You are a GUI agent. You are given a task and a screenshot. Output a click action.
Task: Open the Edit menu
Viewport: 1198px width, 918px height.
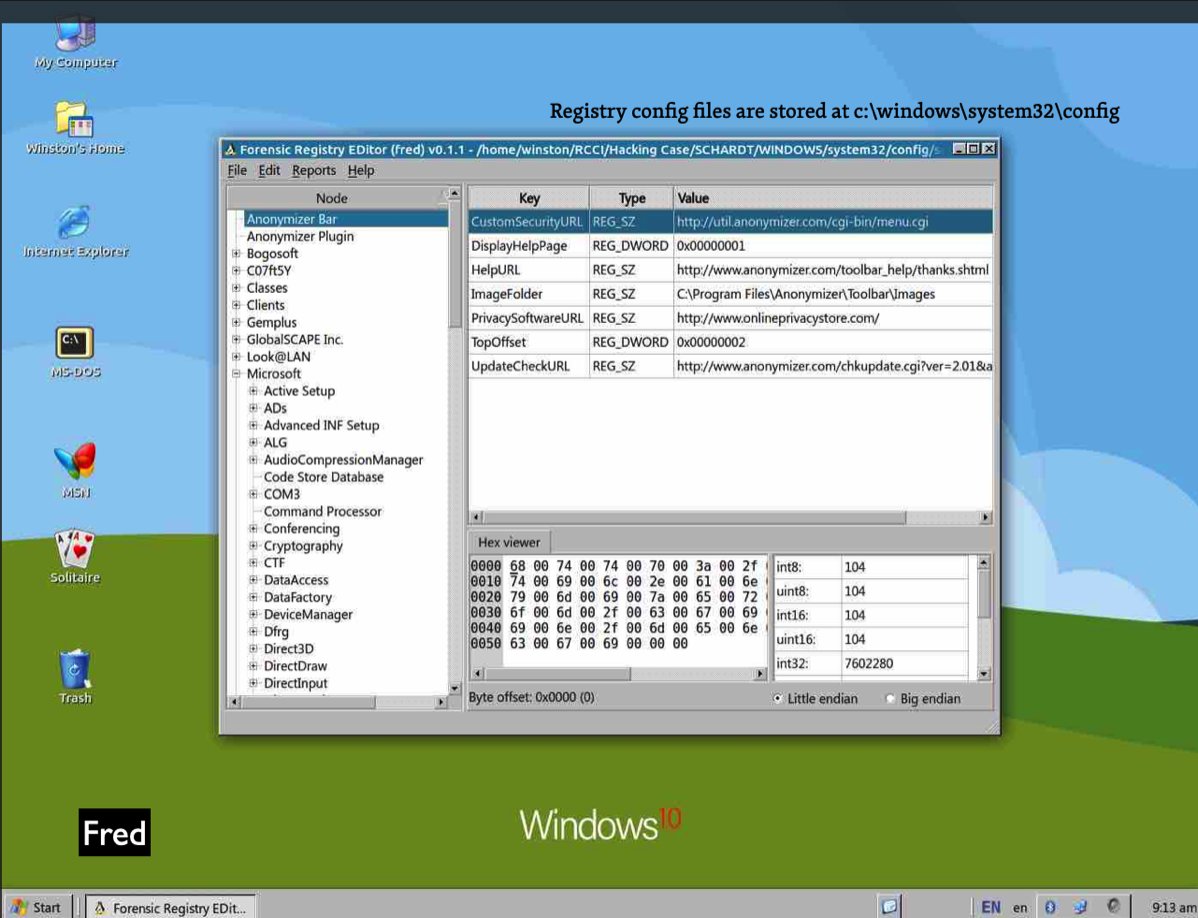[x=269, y=170]
